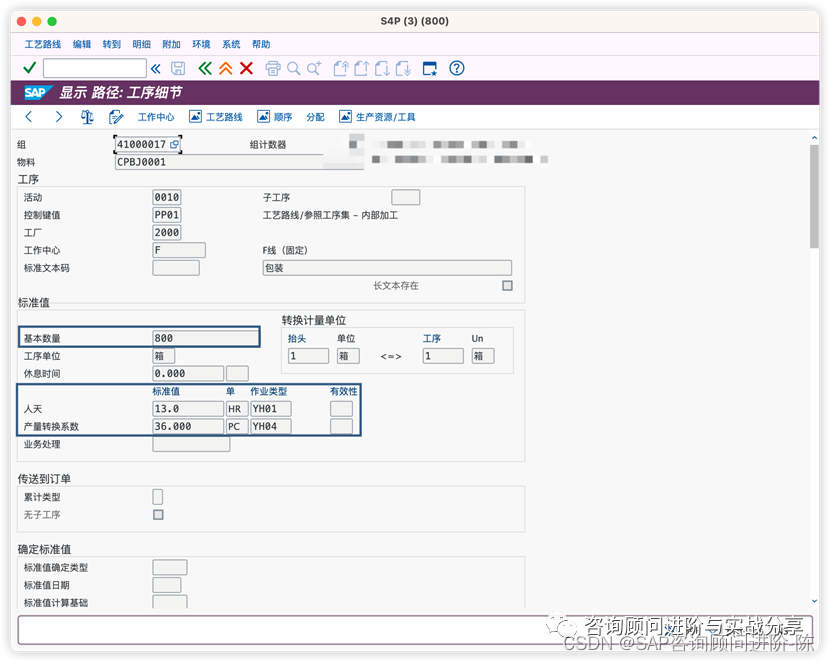
Task: Click the 人天 standard value 13.0
Action: coord(188,409)
